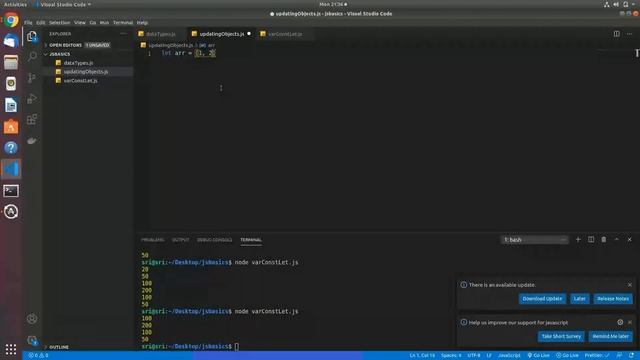Open the Release Notes button
Viewport: 640px width, 360px height.
coord(613,299)
